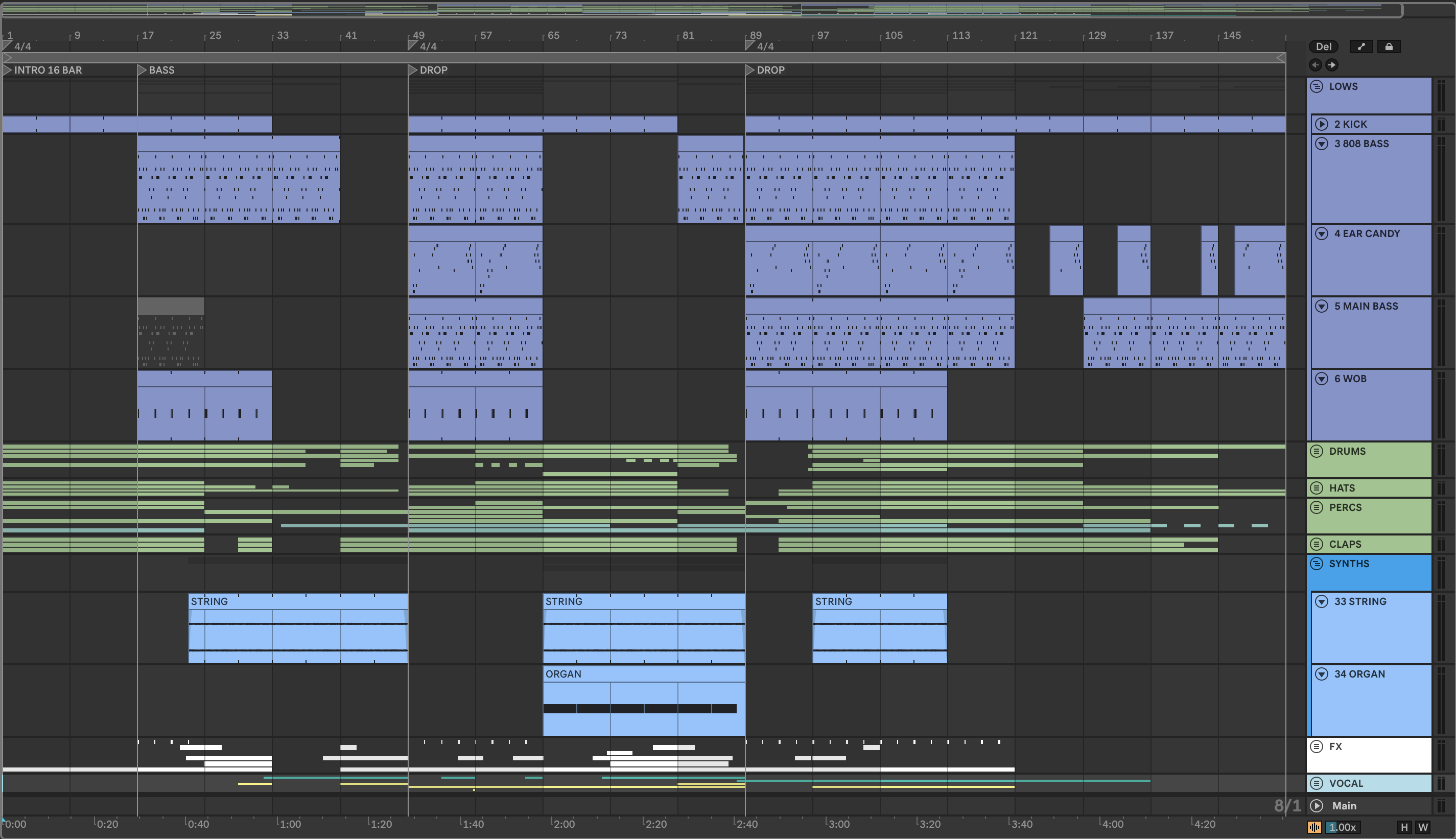Toggle the VOCAL group fold icon
Viewport: 1456px width, 839px height.
[1317, 783]
